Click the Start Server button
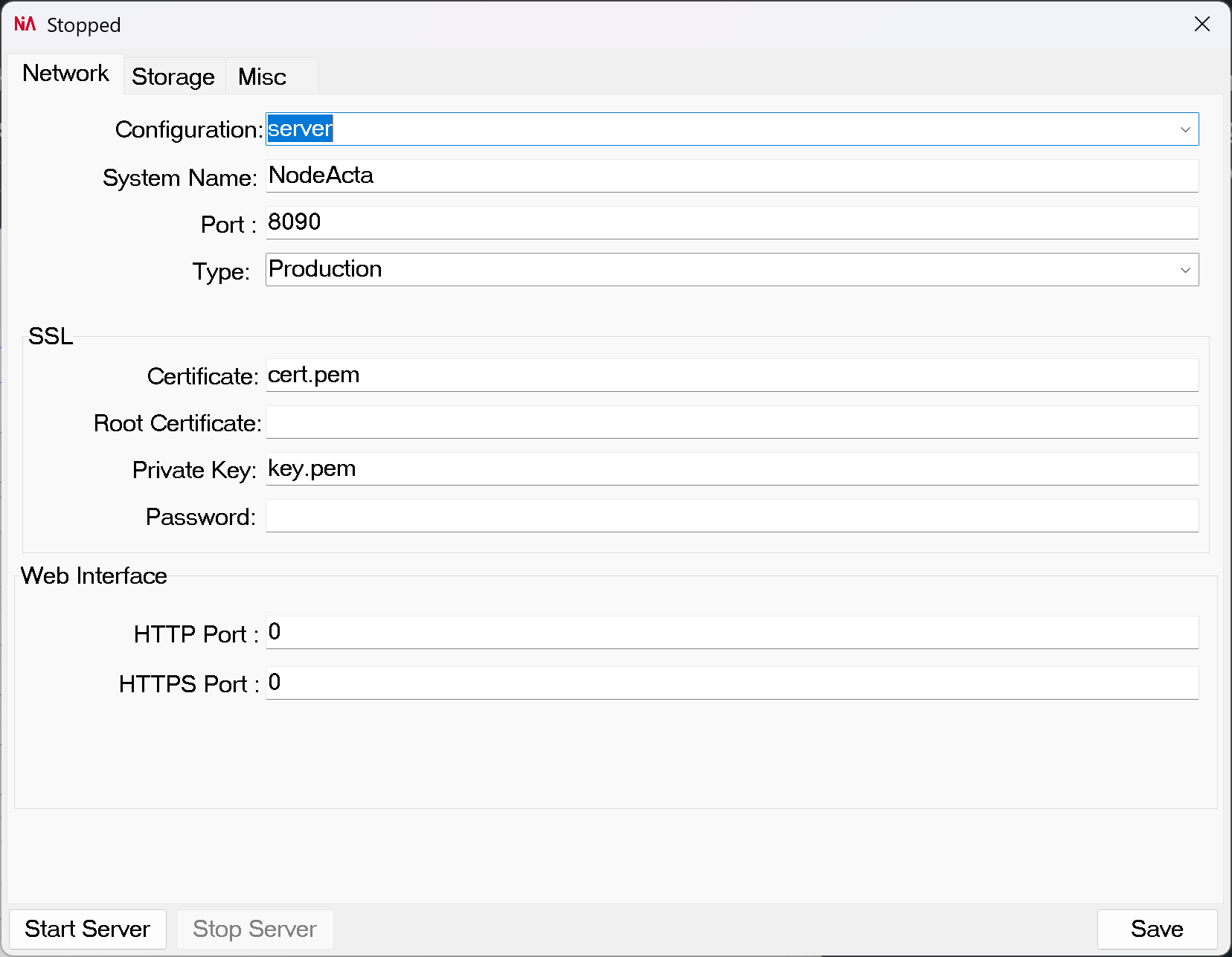 coord(87,929)
